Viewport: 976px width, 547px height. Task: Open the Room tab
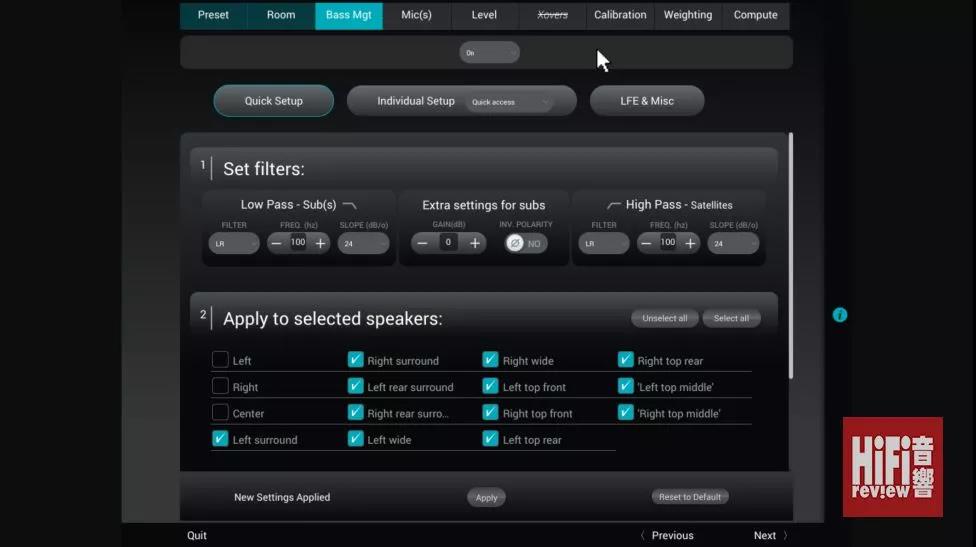coord(281,15)
